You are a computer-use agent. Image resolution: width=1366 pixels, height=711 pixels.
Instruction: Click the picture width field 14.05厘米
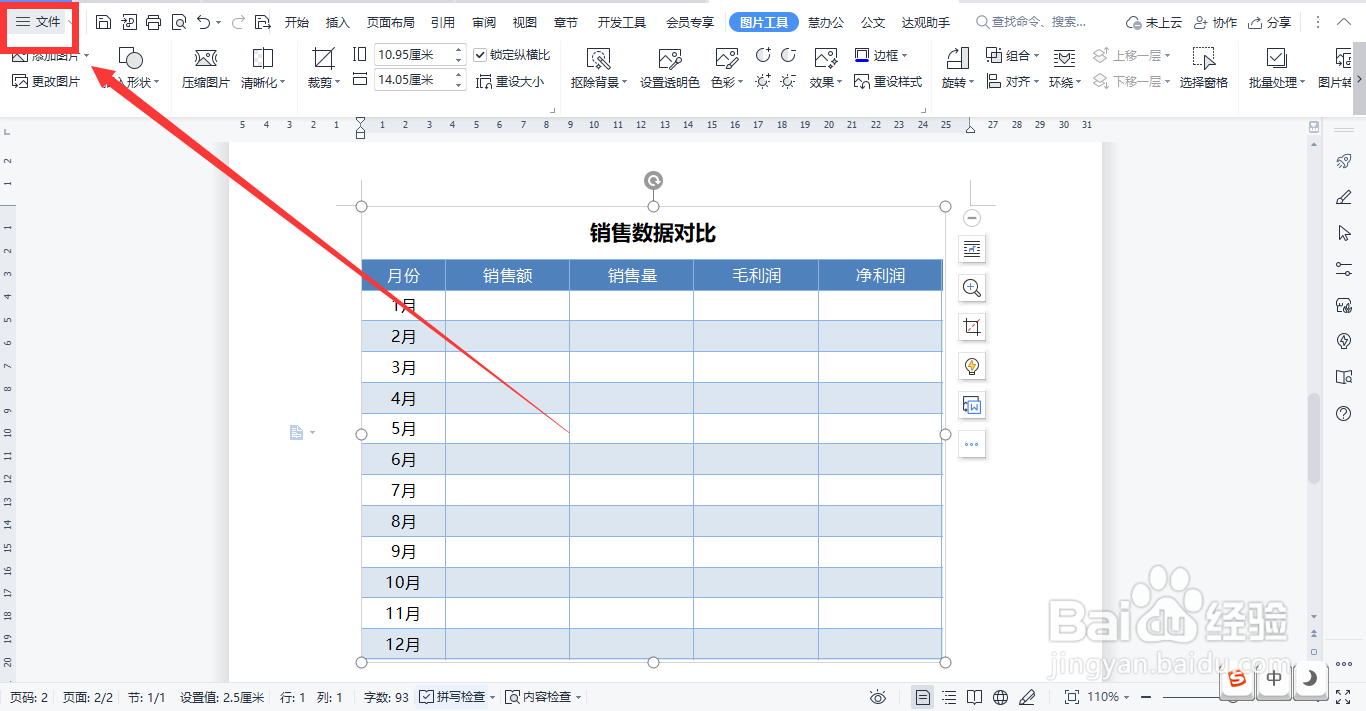(x=413, y=80)
